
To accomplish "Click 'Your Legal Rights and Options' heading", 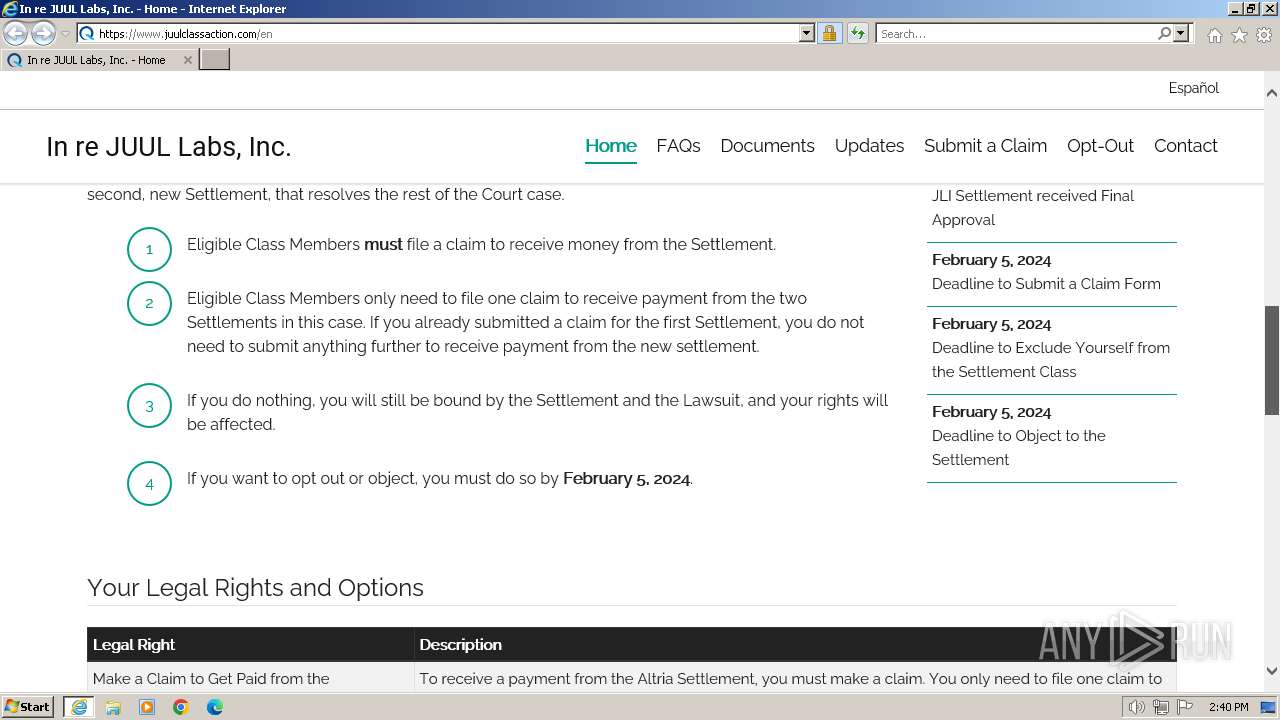I will [255, 588].
